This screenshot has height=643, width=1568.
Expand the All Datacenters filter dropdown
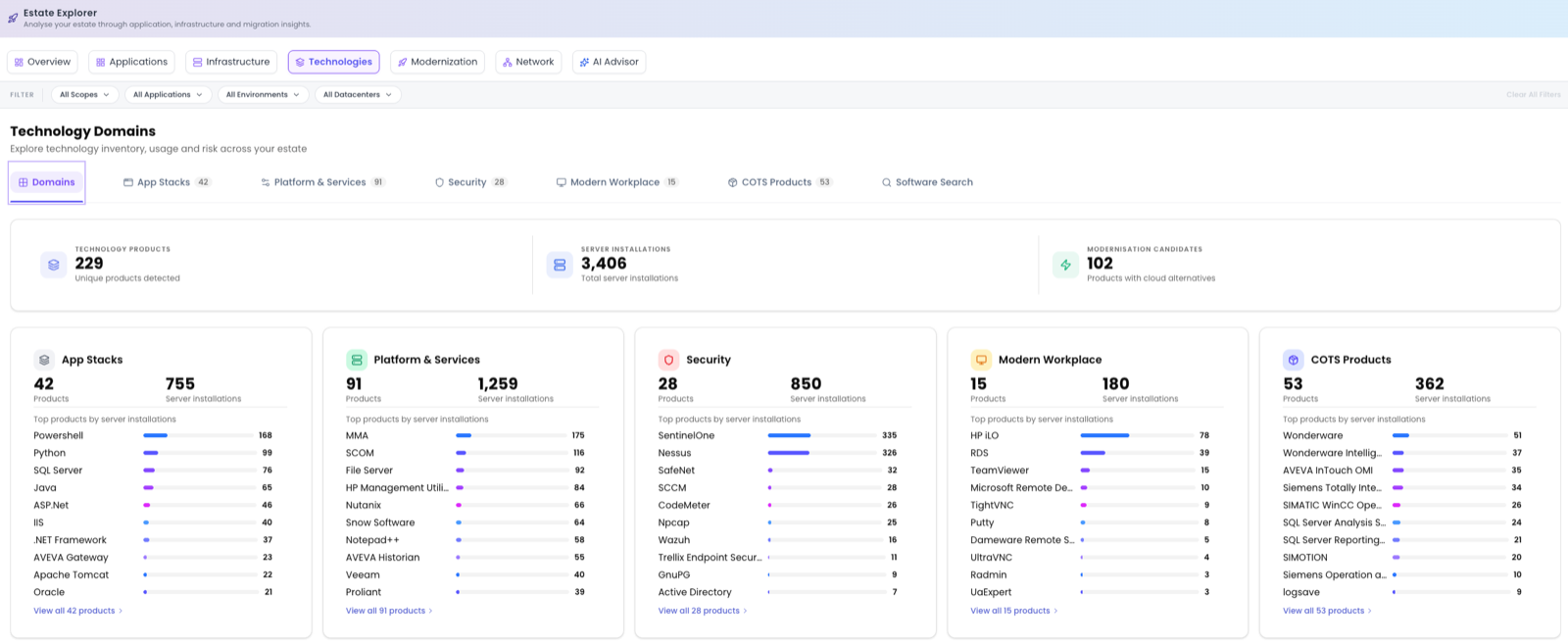pos(358,95)
